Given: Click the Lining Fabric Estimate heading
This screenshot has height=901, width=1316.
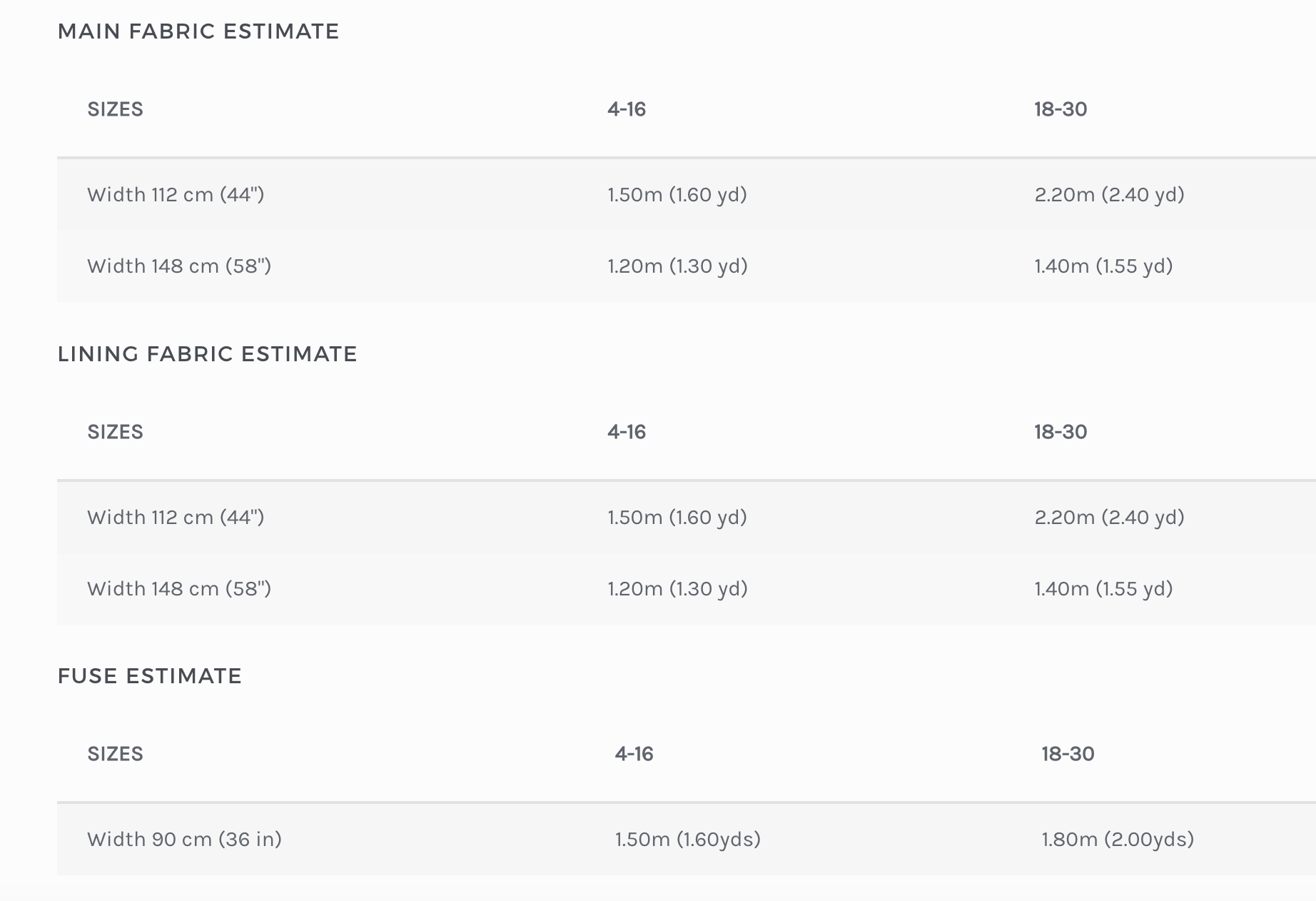Looking at the screenshot, I should pyautogui.click(x=207, y=354).
